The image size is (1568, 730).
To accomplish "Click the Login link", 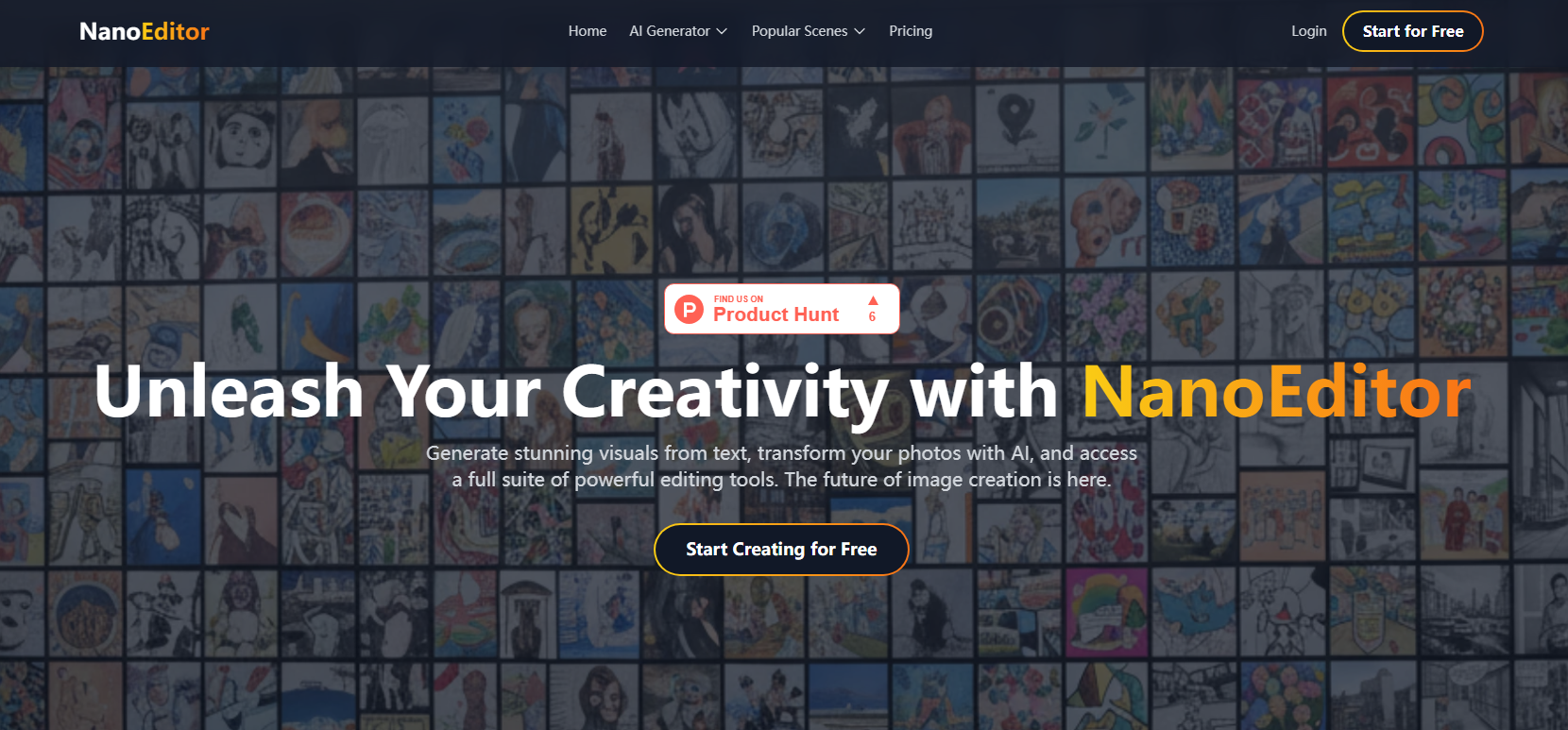I will (x=1309, y=31).
